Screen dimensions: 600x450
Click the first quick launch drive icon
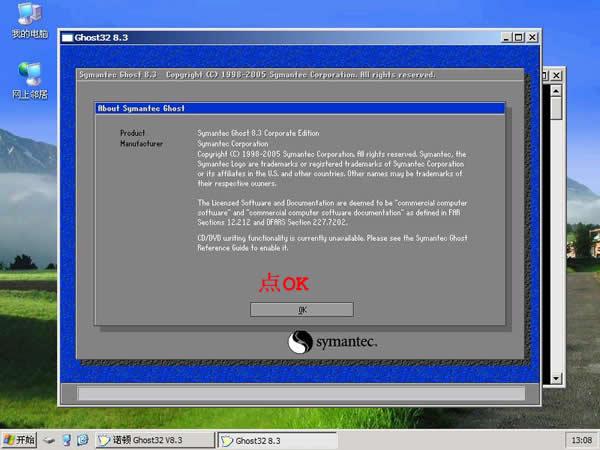[x=49, y=440]
